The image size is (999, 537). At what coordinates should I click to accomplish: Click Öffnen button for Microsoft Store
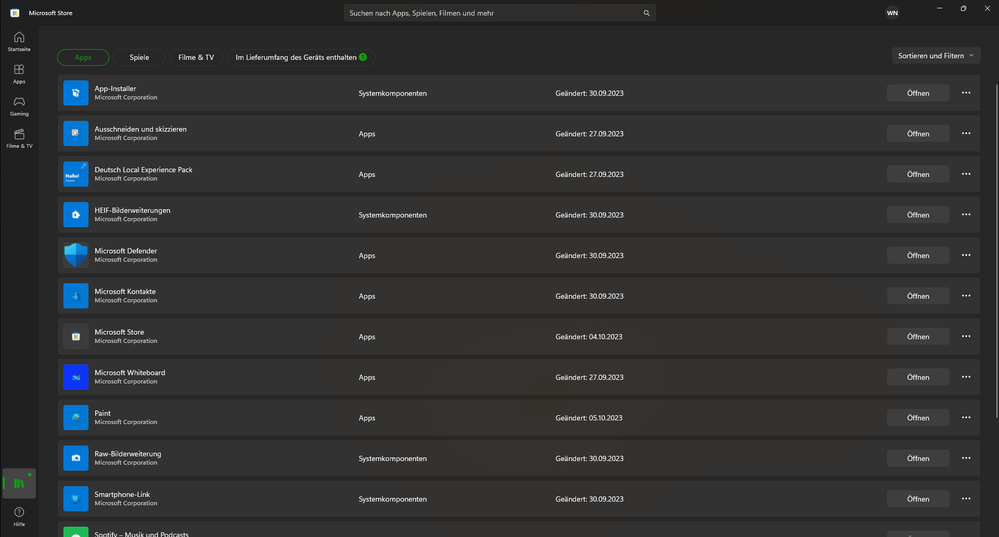pyautogui.click(x=917, y=337)
